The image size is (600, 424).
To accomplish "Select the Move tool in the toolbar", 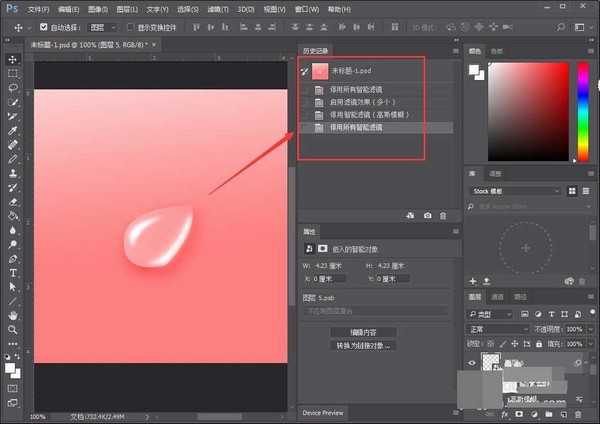I will pos(13,59).
